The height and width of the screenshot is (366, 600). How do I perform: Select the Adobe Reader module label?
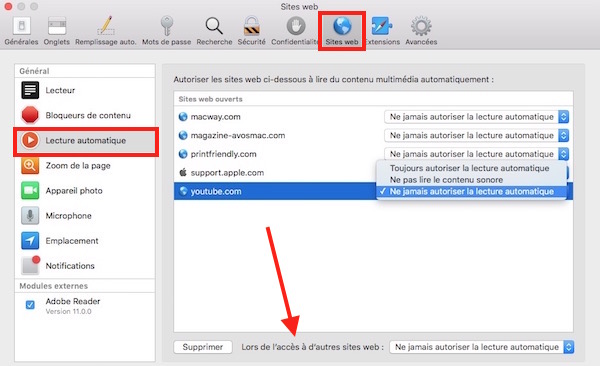click(x=73, y=301)
